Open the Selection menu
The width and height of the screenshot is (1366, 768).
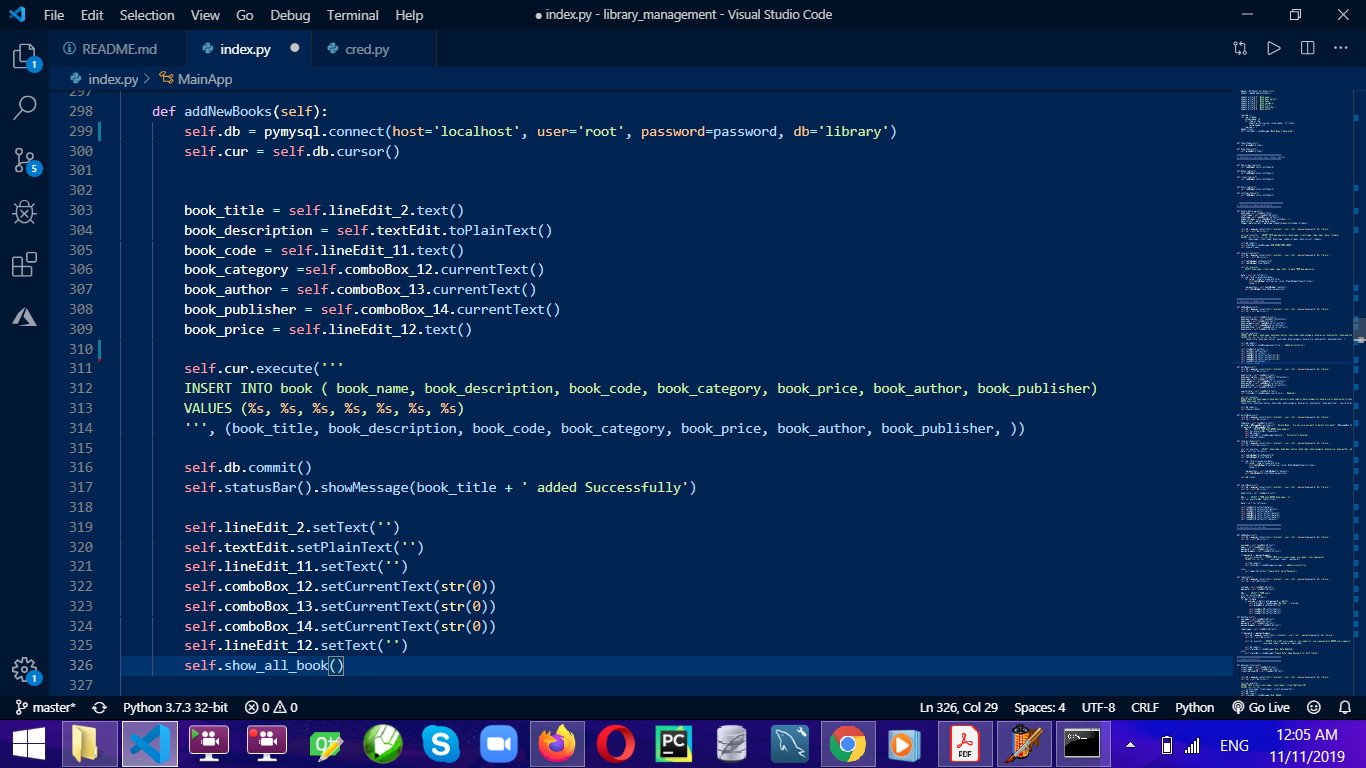(x=147, y=15)
